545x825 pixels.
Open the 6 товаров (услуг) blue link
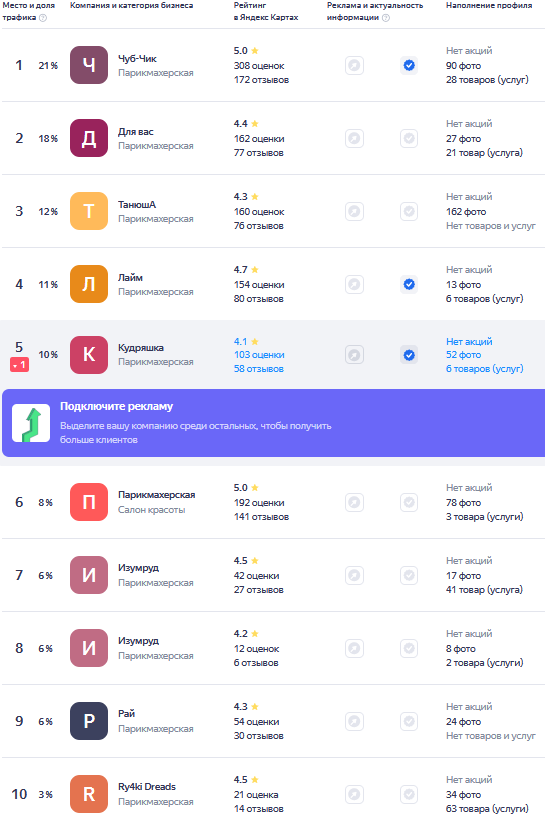pos(485,369)
